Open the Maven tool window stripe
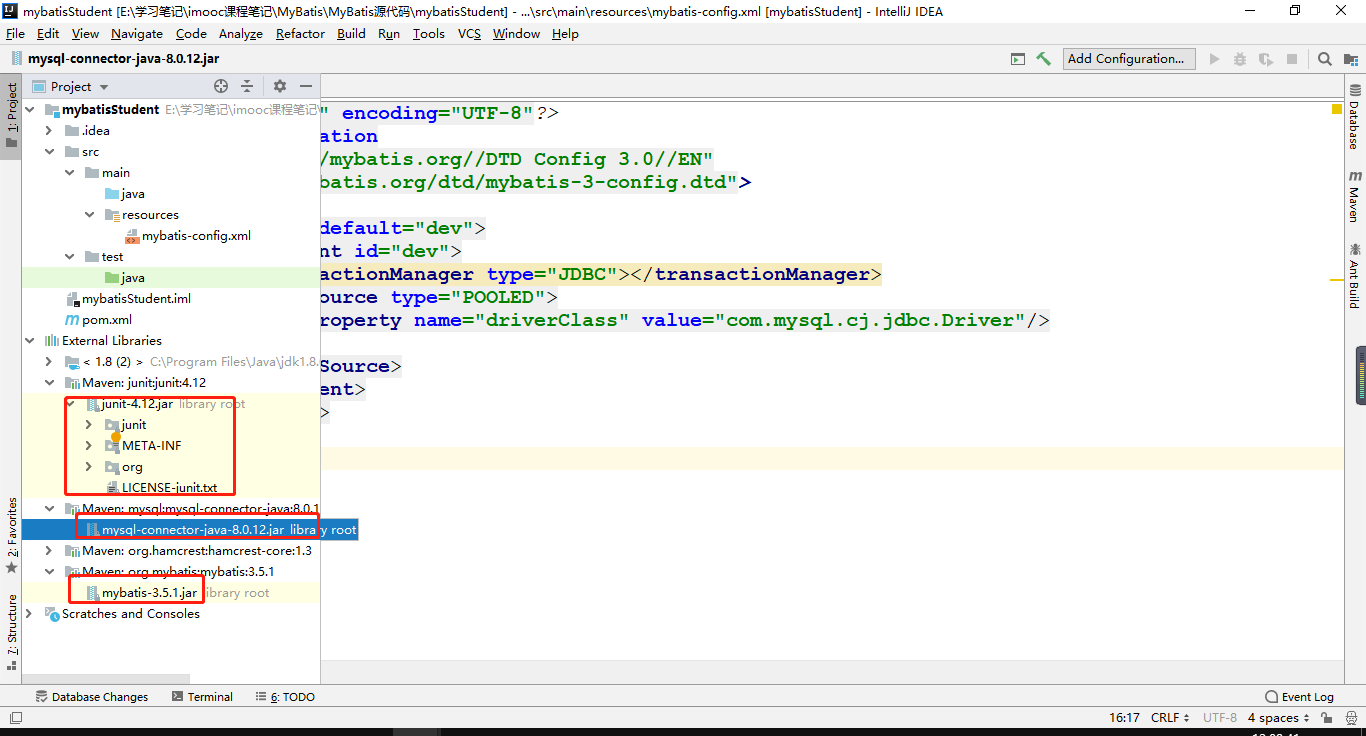Viewport: 1366px width, 736px height. (x=1354, y=196)
